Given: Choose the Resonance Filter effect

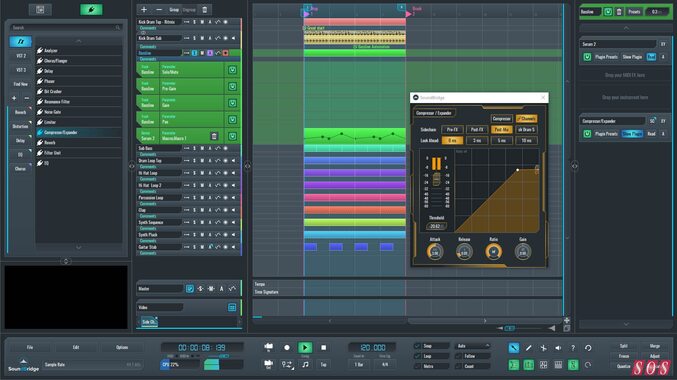Looking at the screenshot, I should point(79,102).
